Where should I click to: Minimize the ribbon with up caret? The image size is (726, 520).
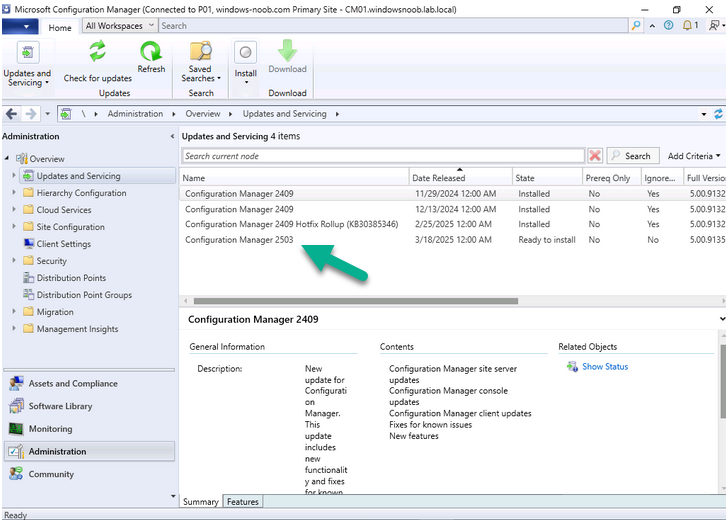(x=652, y=26)
